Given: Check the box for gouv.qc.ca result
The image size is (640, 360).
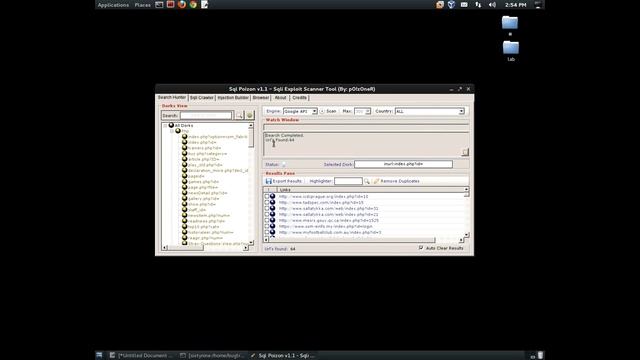Looking at the screenshot, I should pyautogui.click(x=267, y=220).
